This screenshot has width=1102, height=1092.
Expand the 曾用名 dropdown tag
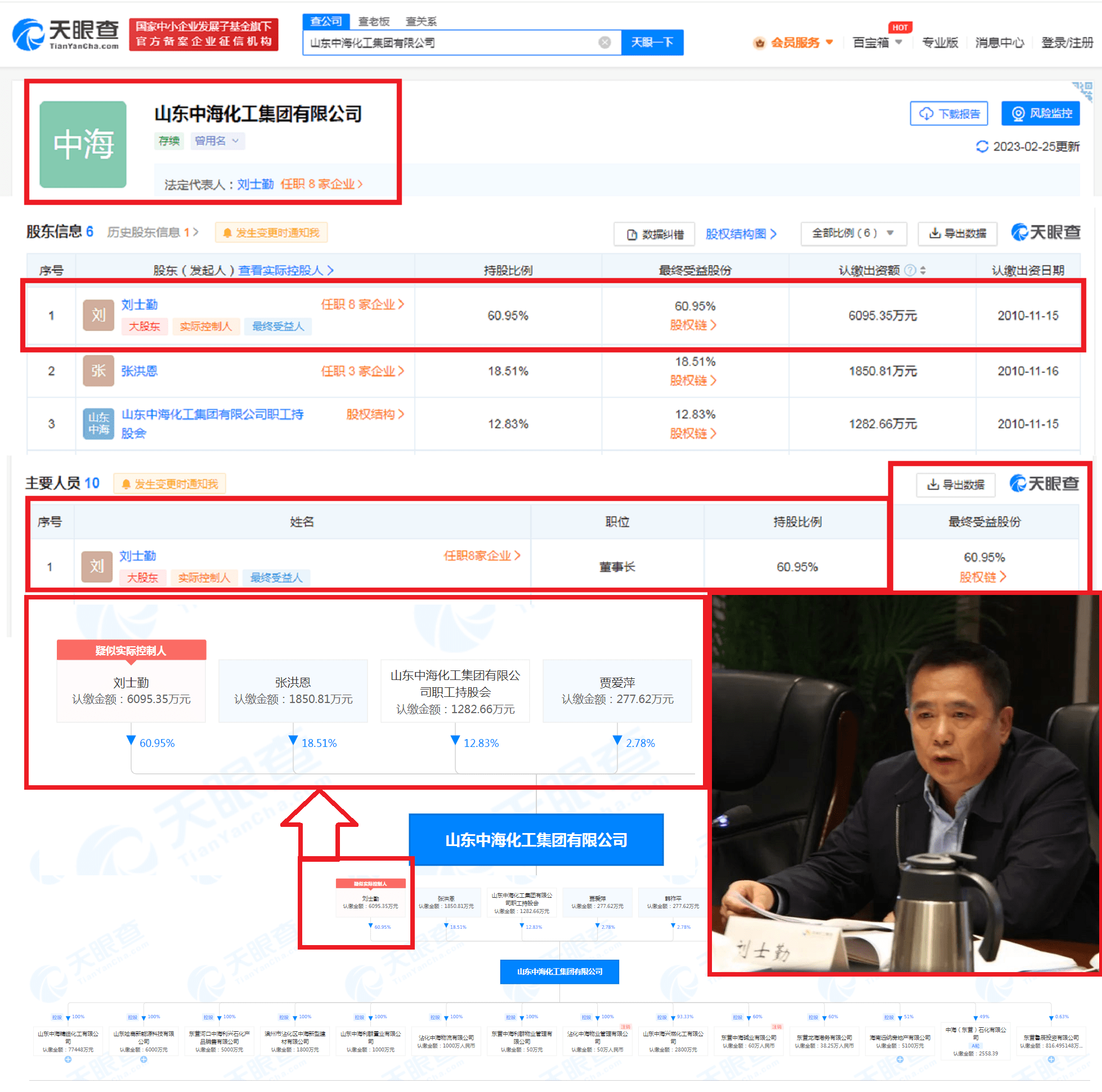(x=217, y=141)
